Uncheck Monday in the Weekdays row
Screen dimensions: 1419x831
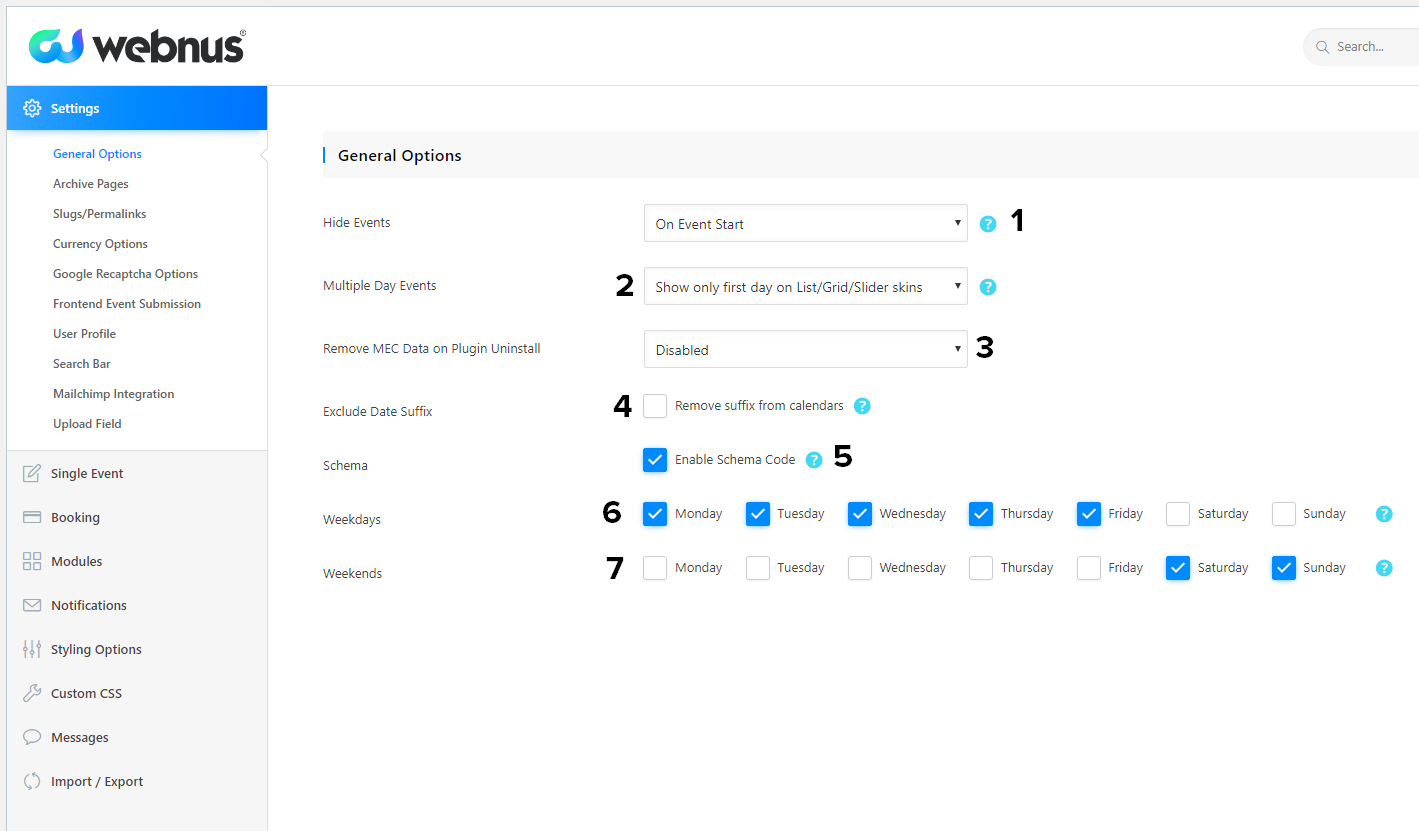point(655,514)
